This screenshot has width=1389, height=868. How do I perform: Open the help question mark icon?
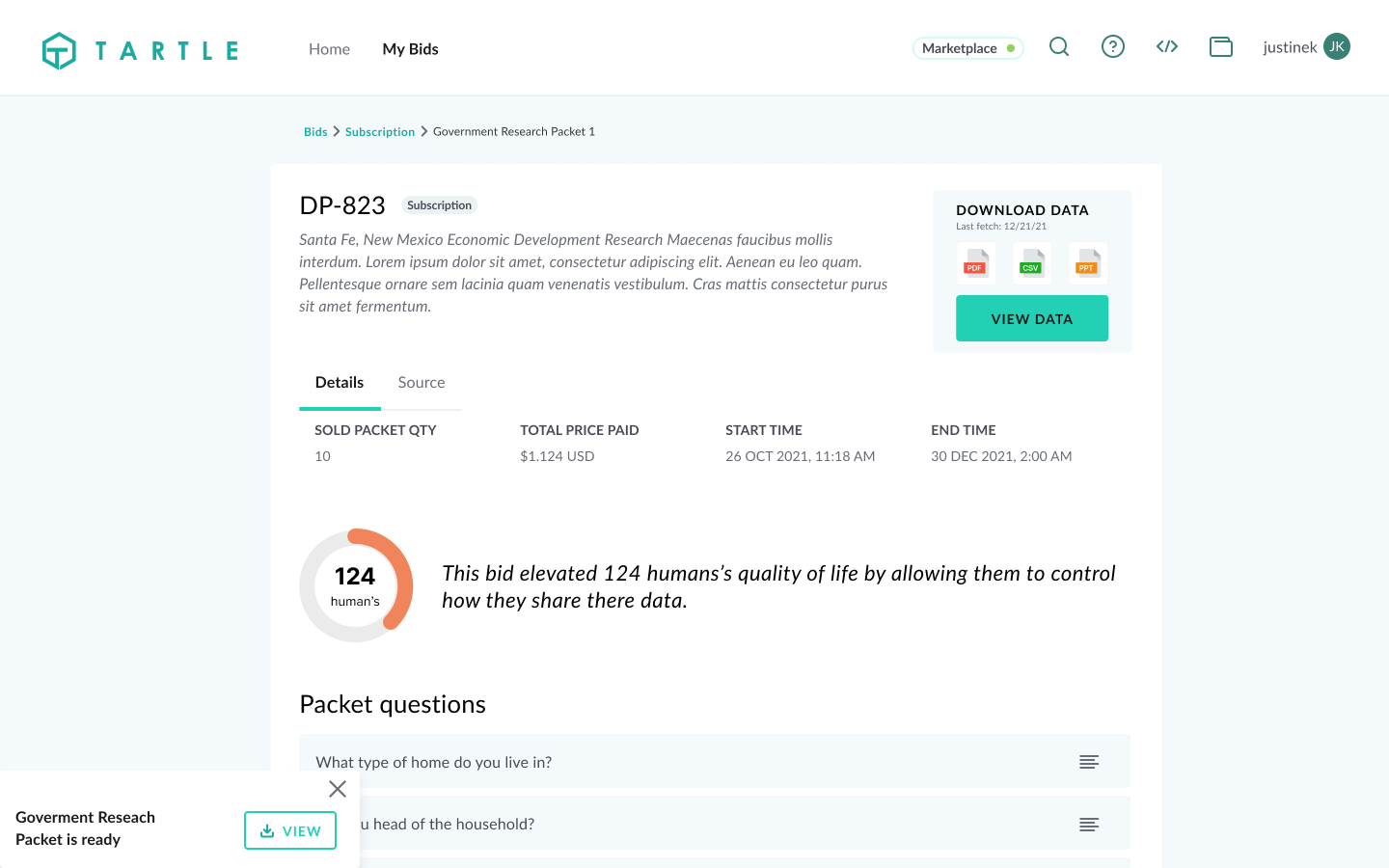point(1113,47)
